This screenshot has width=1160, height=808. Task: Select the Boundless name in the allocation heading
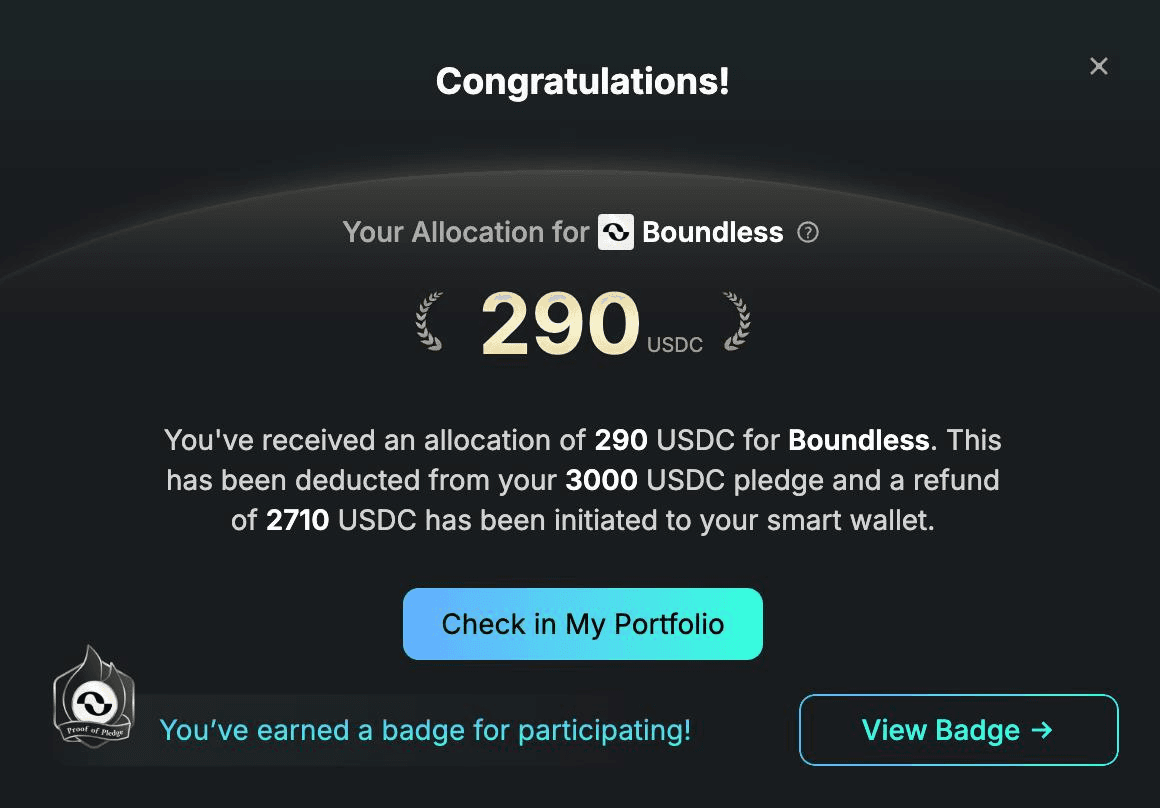[712, 232]
